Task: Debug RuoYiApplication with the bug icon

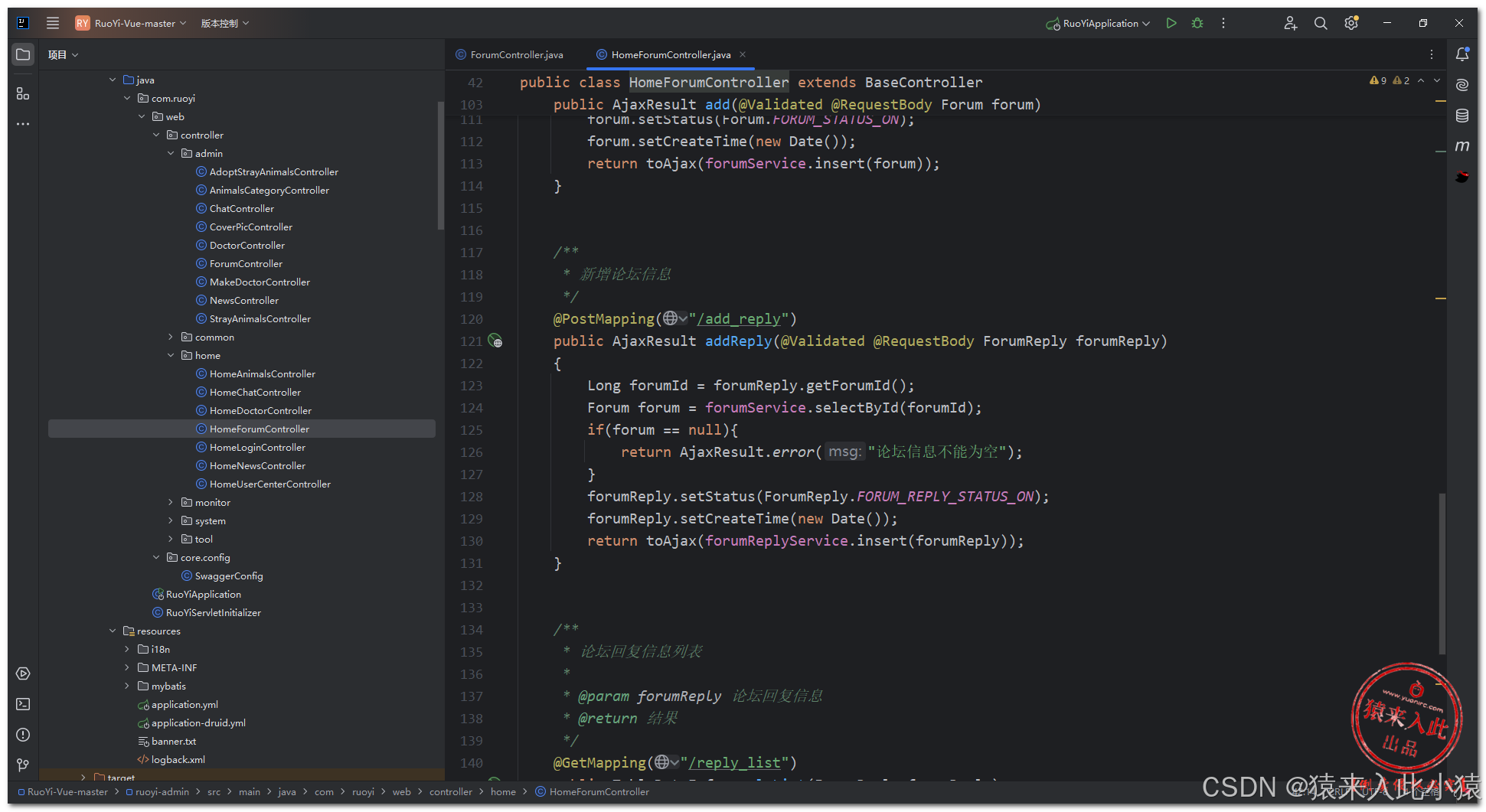Action: pos(1197,23)
